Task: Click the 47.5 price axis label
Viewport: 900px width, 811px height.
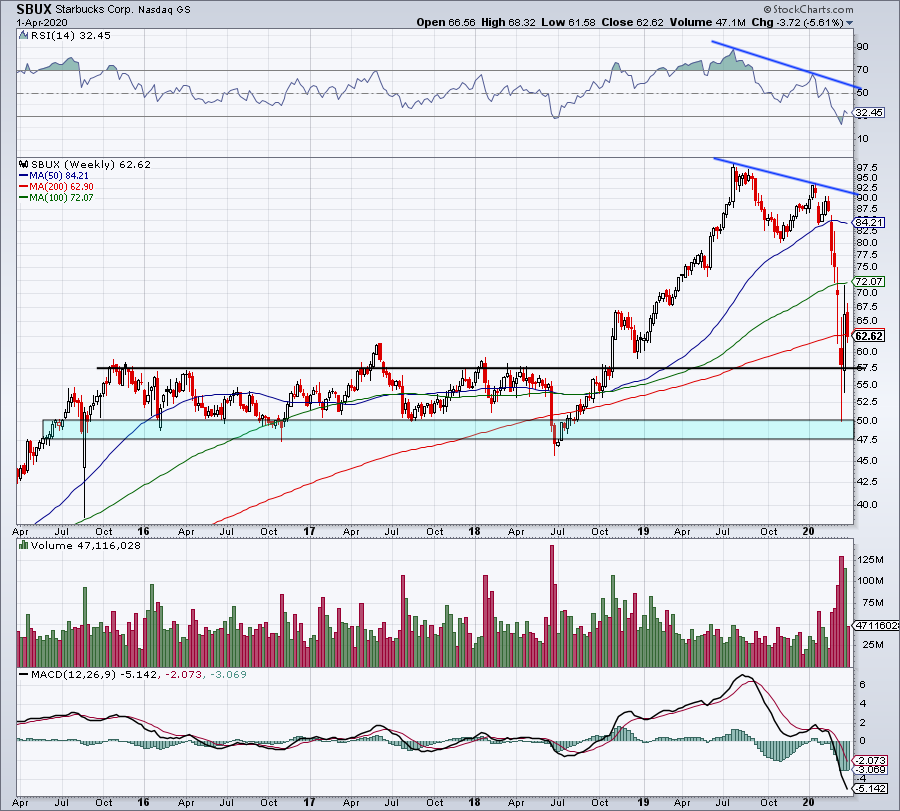Action: [x=867, y=440]
